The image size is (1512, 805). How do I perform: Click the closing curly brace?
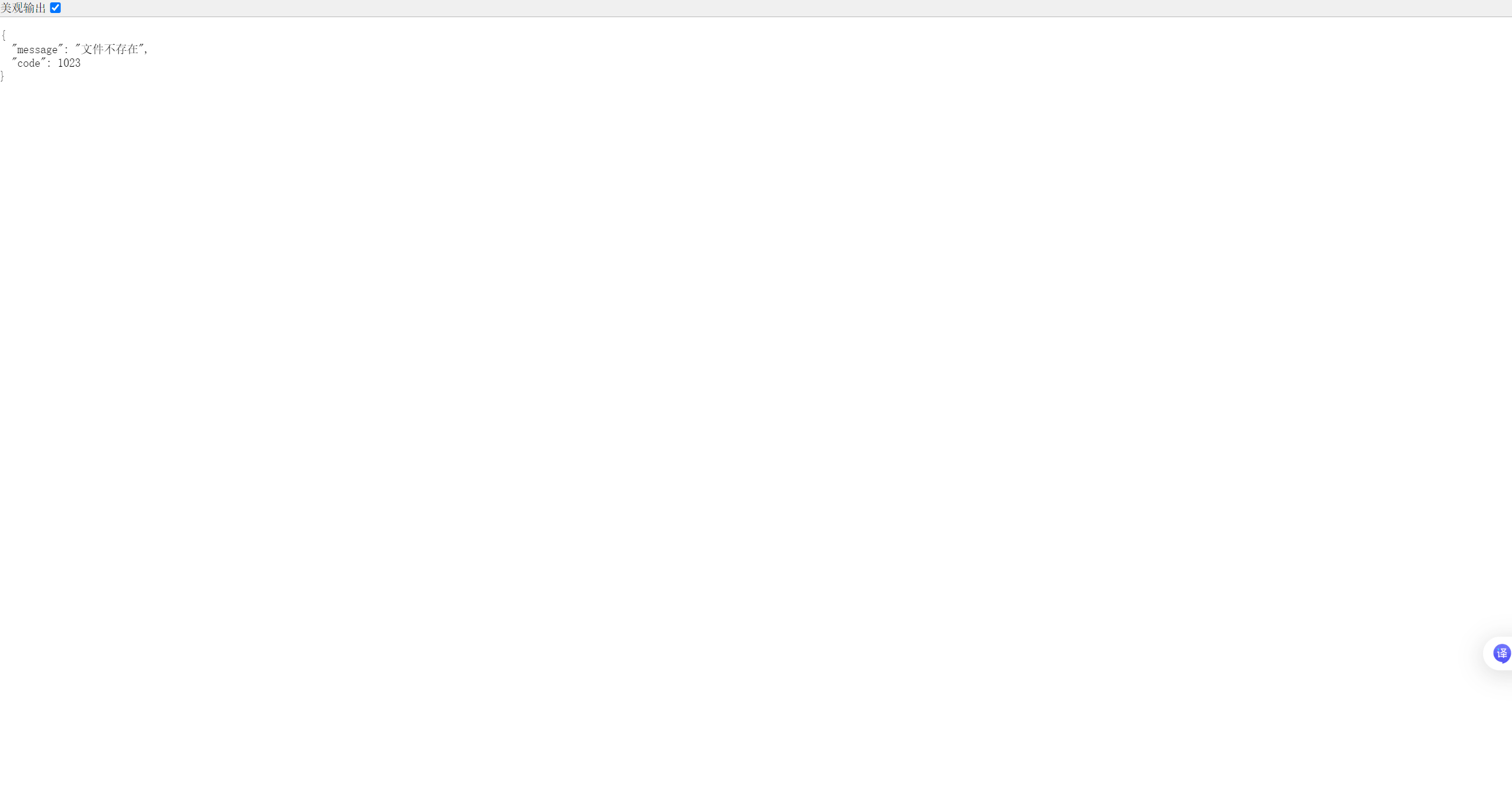click(2, 76)
